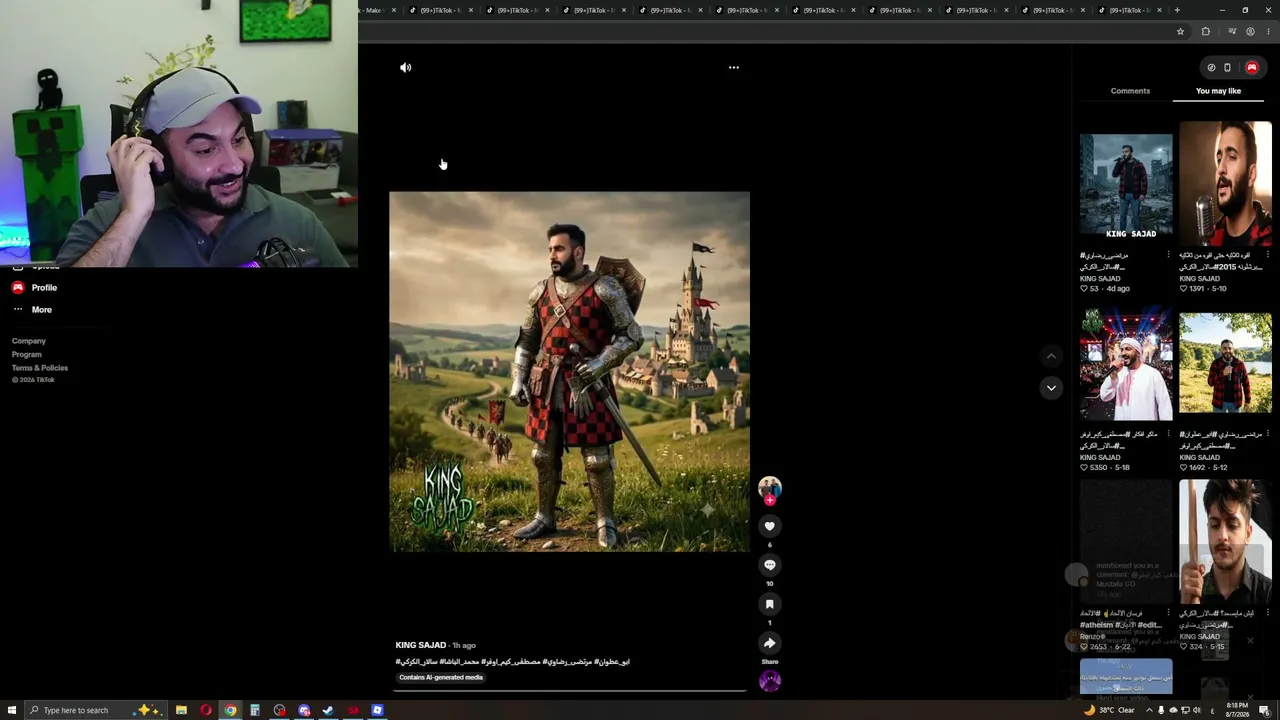Open KING SAJAD creator name under video
1280x720 pixels.
coord(421,646)
